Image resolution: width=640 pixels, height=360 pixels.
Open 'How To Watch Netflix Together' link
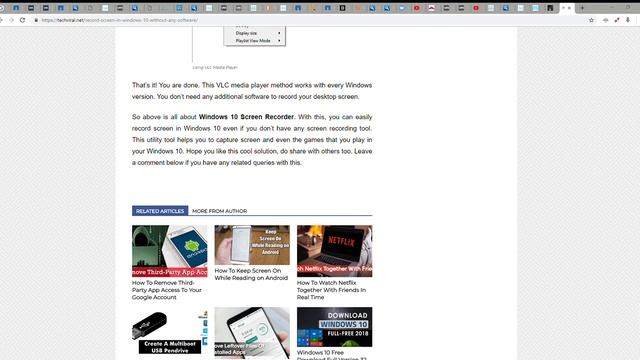pyautogui.click(x=331, y=290)
